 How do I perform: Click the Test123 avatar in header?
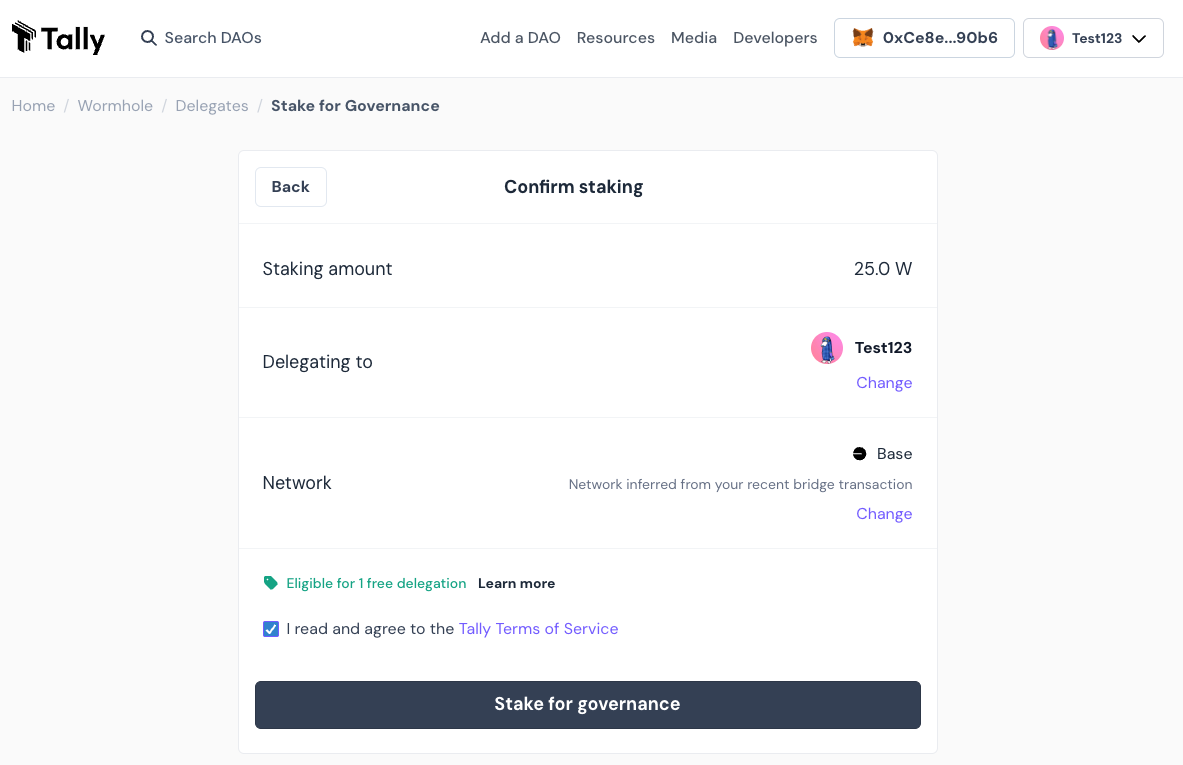click(x=1052, y=38)
